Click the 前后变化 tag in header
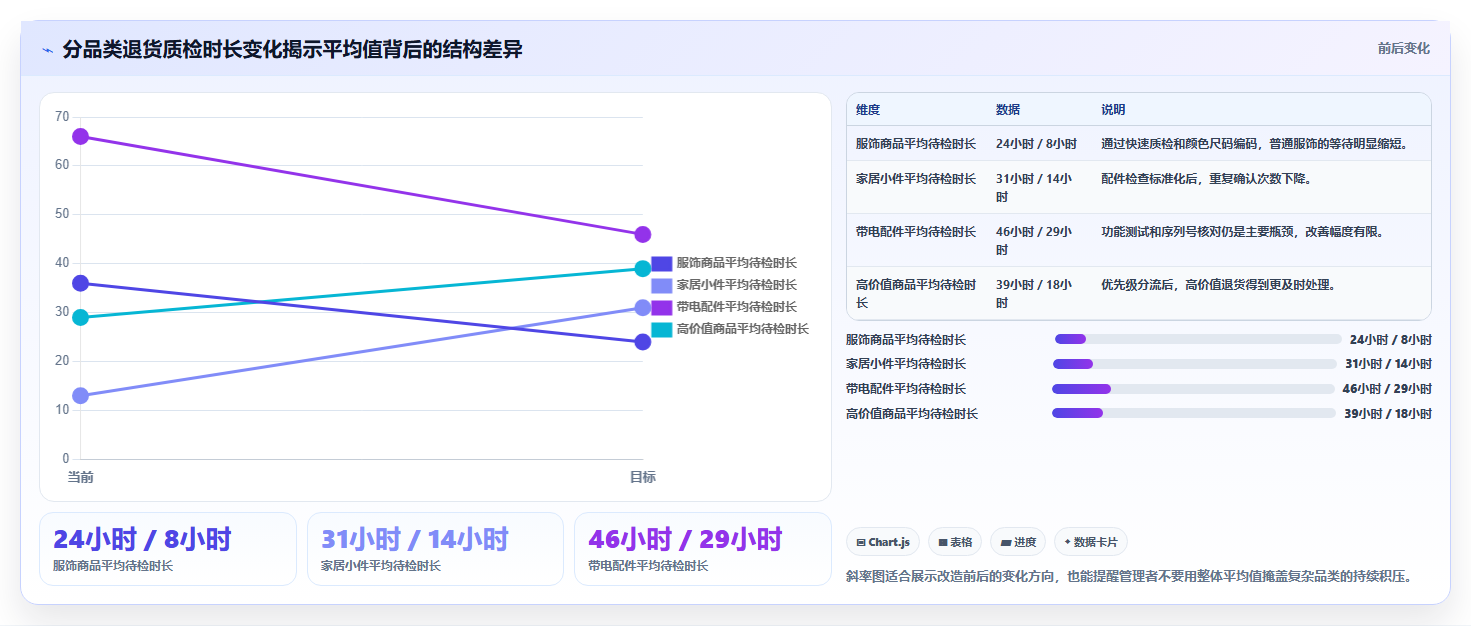This screenshot has width=1471, height=626. [1403, 49]
